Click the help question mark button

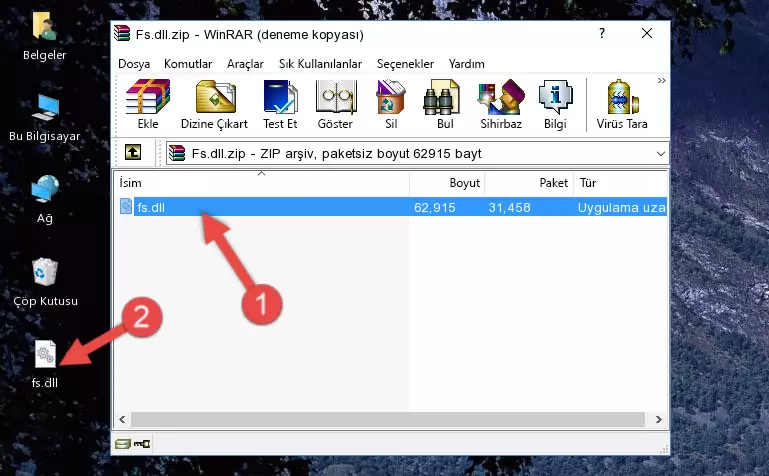click(x=602, y=33)
